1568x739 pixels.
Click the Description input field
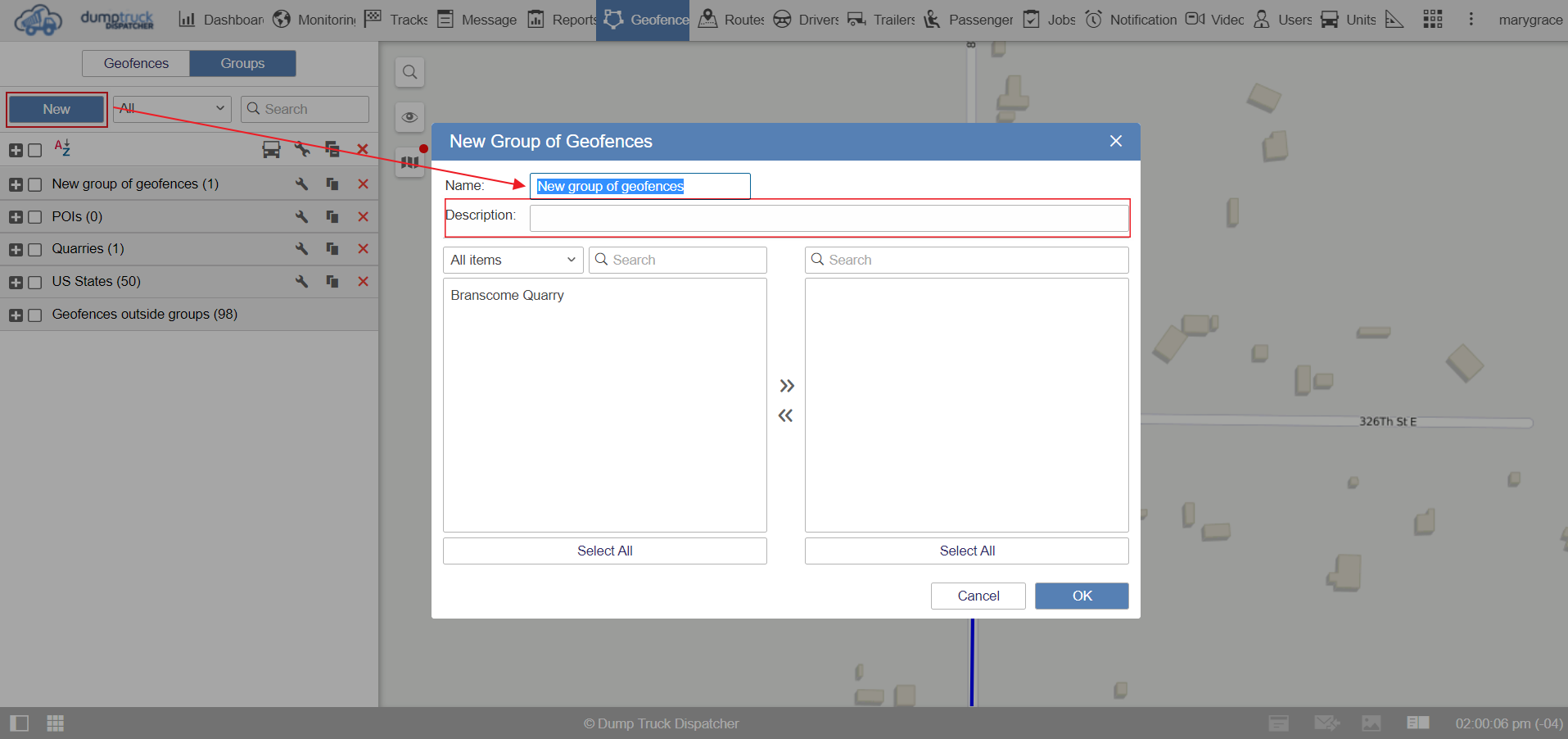(828, 219)
